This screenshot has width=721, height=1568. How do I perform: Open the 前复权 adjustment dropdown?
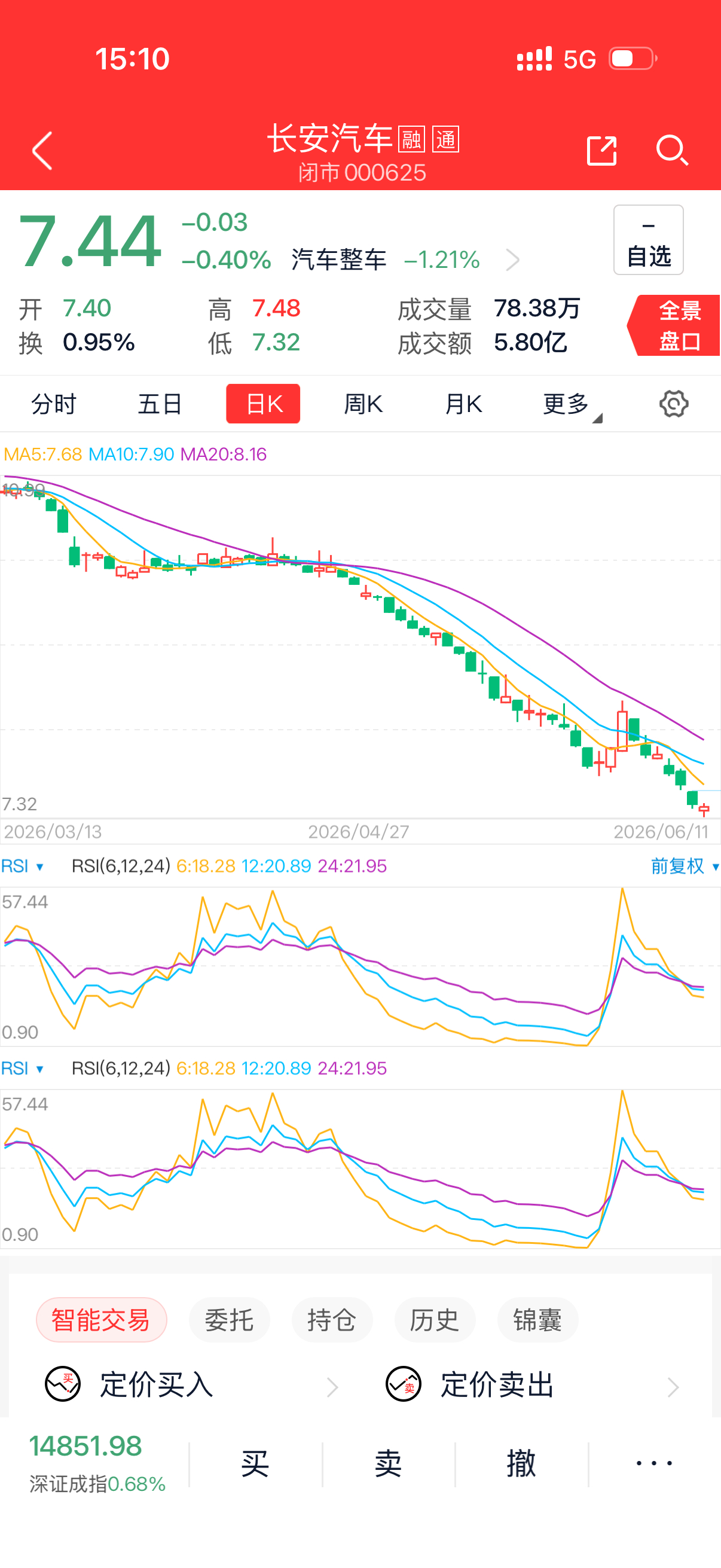[685, 865]
